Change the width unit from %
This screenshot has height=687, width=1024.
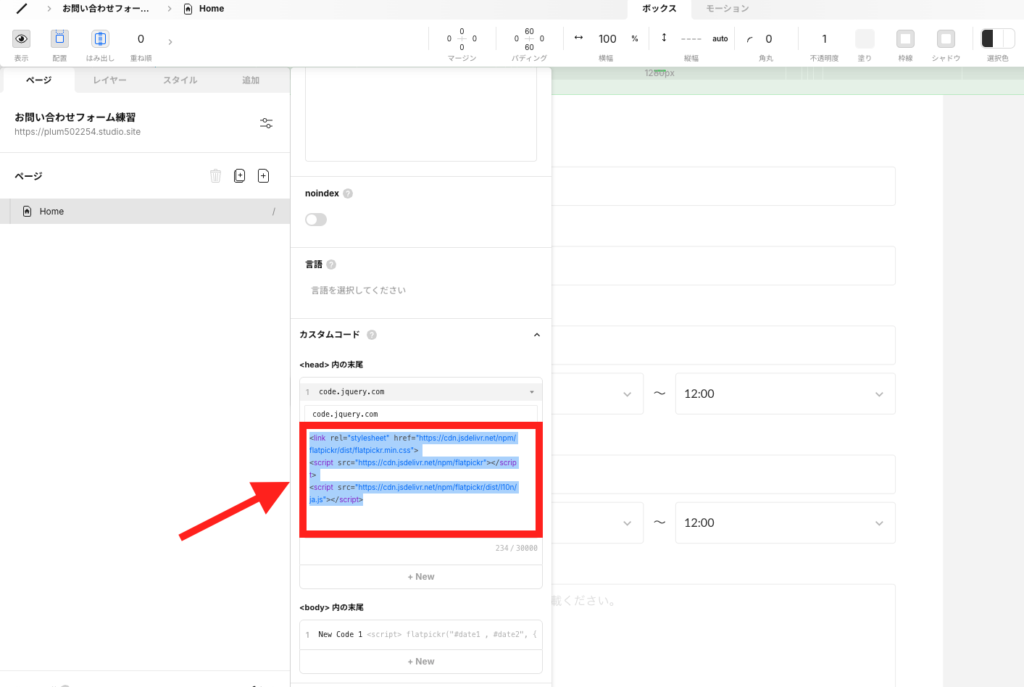point(635,39)
